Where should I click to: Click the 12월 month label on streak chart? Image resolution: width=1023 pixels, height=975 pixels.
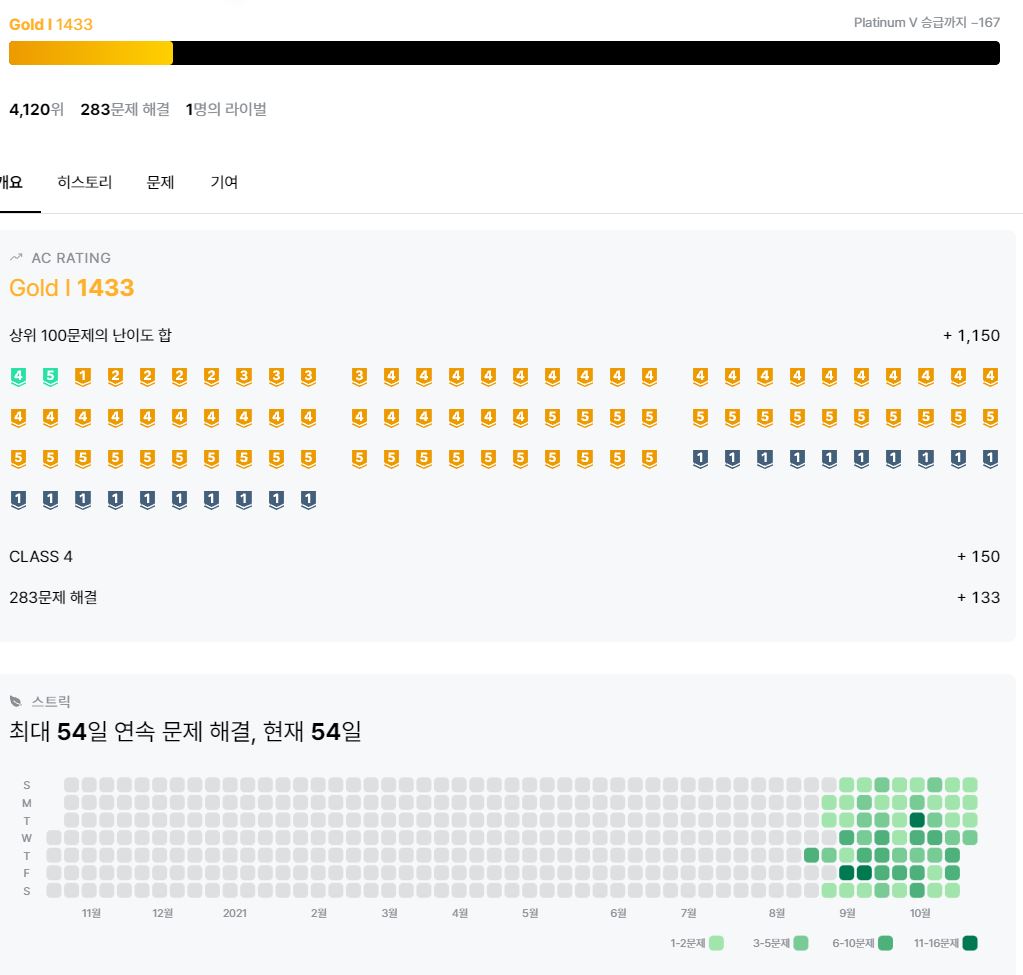click(x=162, y=913)
